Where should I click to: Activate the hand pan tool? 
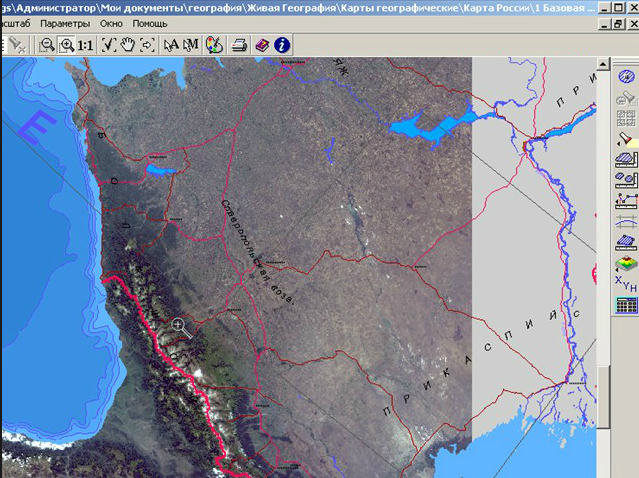coord(128,45)
